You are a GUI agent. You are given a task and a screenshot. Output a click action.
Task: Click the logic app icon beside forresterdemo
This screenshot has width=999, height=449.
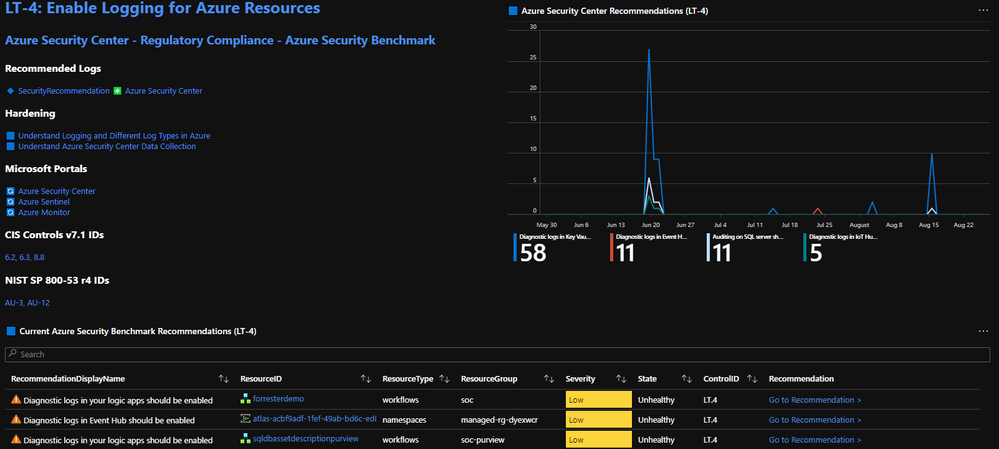(245, 399)
